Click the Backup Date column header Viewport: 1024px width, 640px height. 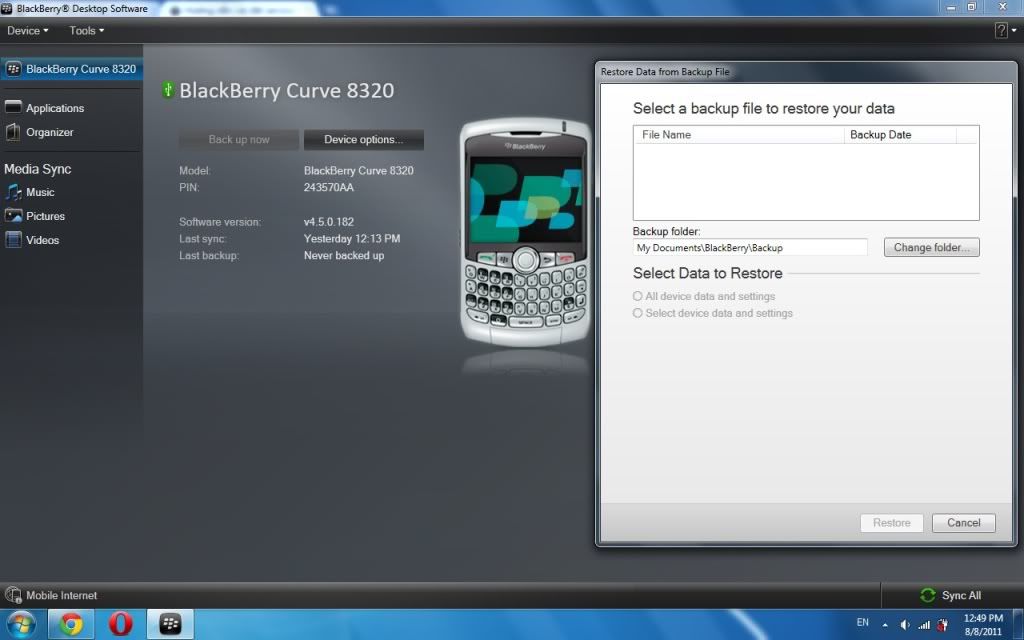point(900,135)
